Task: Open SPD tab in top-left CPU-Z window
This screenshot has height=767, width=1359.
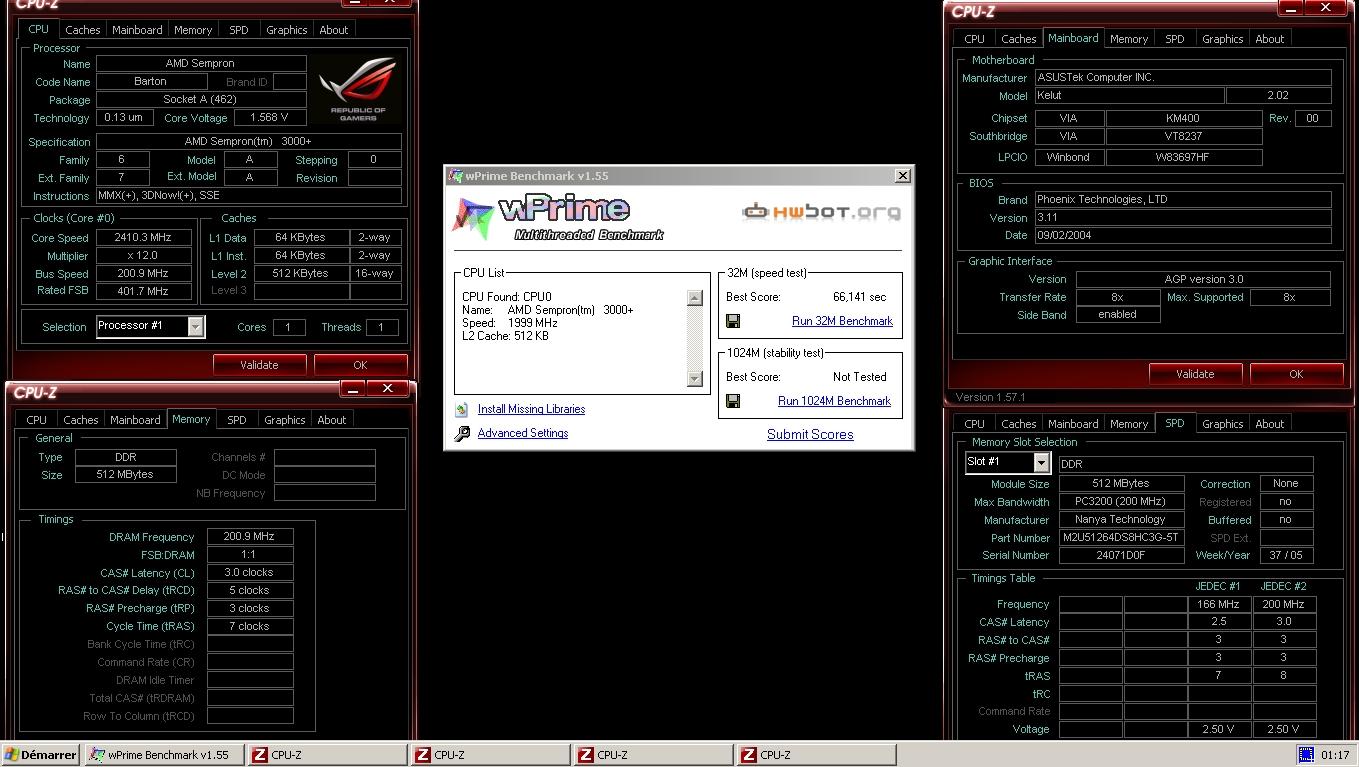Action: (238, 30)
